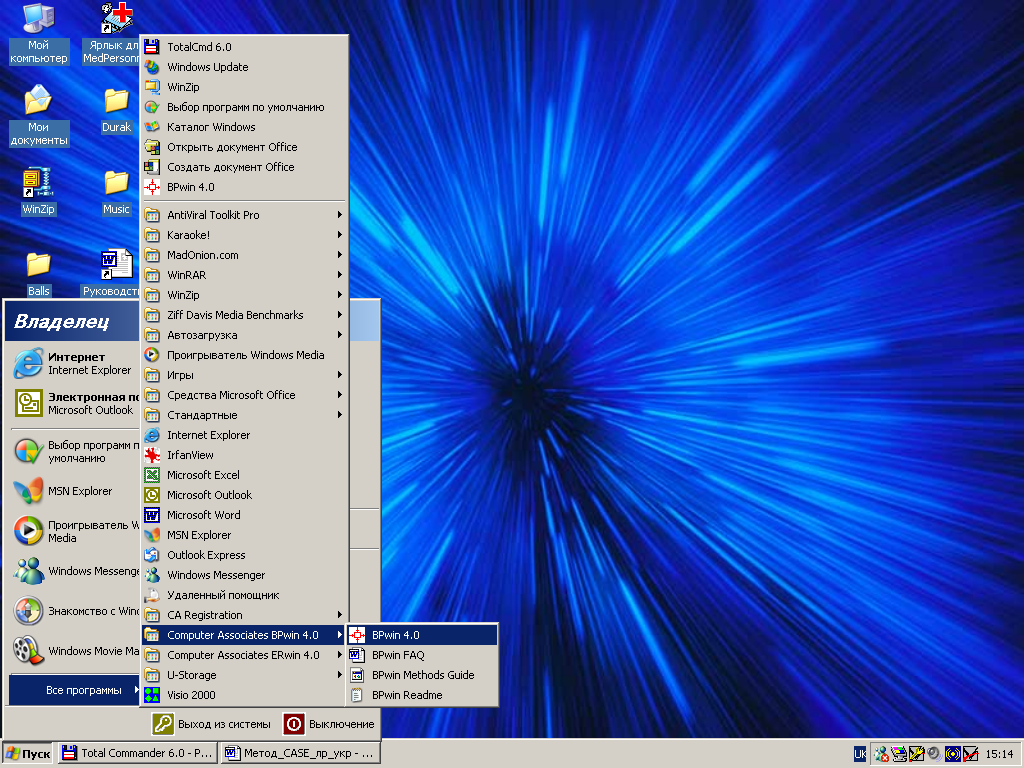Open Windows Messenger in Start menu left pane
The width and height of the screenshot is (1024, 768).
click(x=76, y=571)
